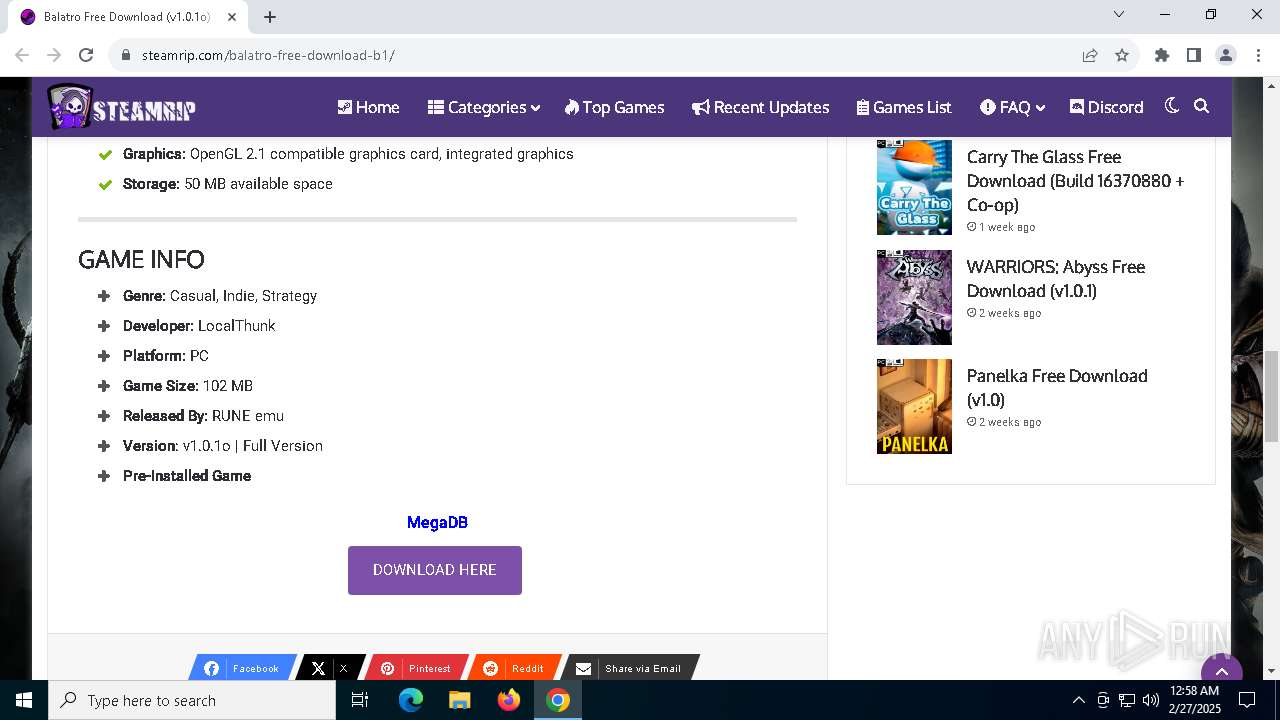Click the address bar URL
This screenshot has width=1280, height=720.
point(268,55)
